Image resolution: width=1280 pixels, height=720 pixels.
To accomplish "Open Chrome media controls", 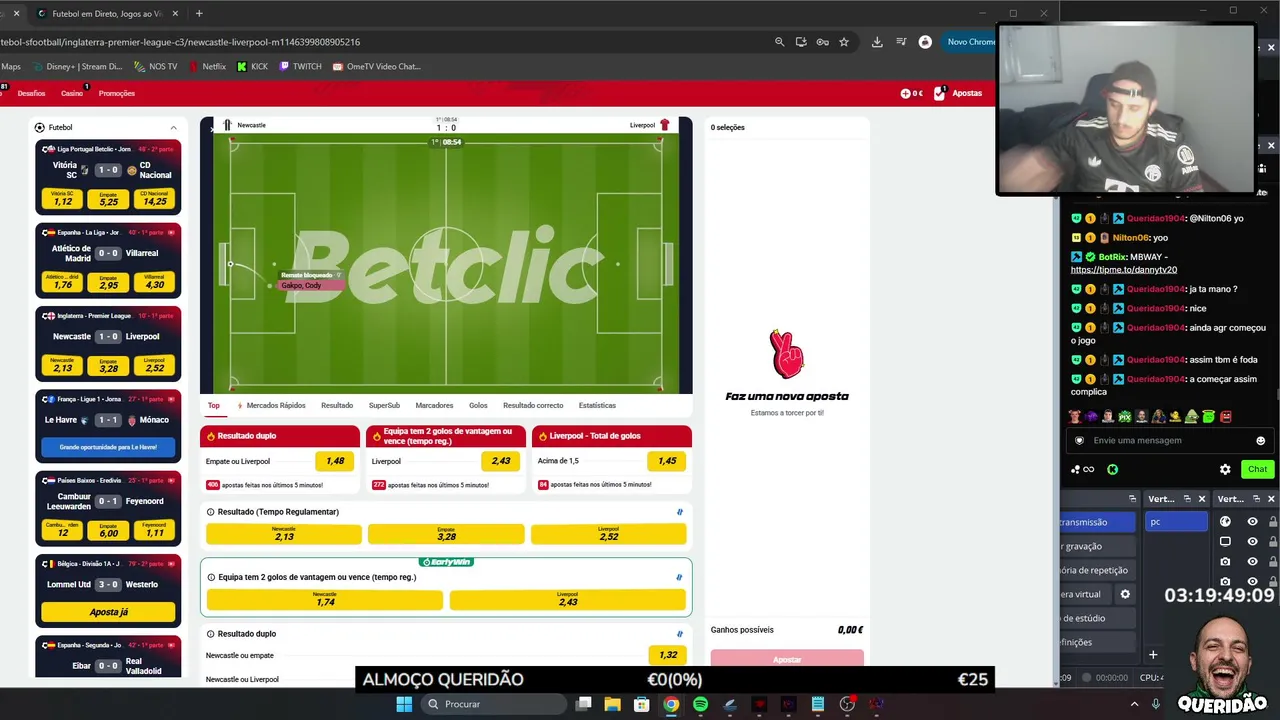I will tap(901, 42).
